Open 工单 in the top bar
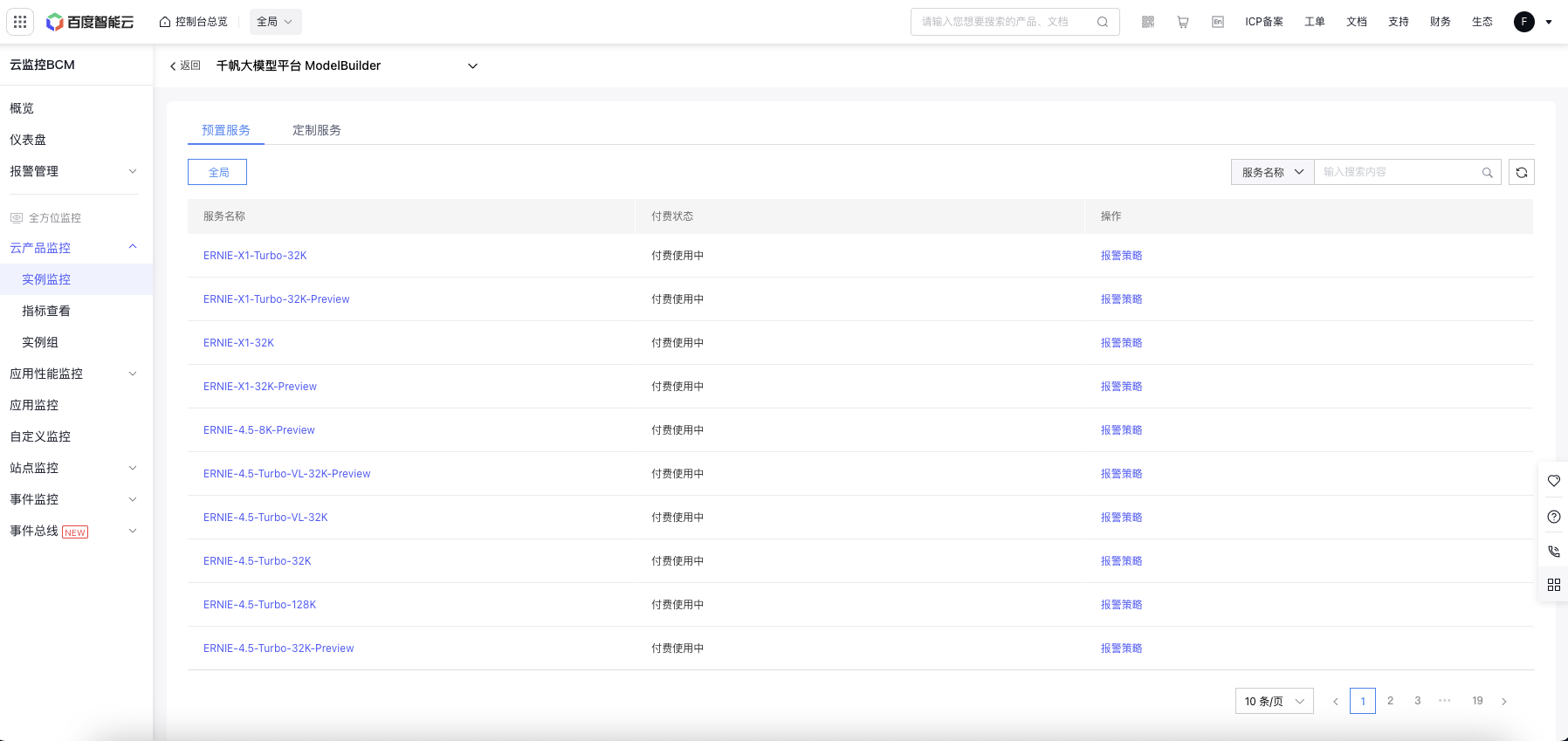This screenshot has width=1568, height=741. click(x=1315, y=22)
